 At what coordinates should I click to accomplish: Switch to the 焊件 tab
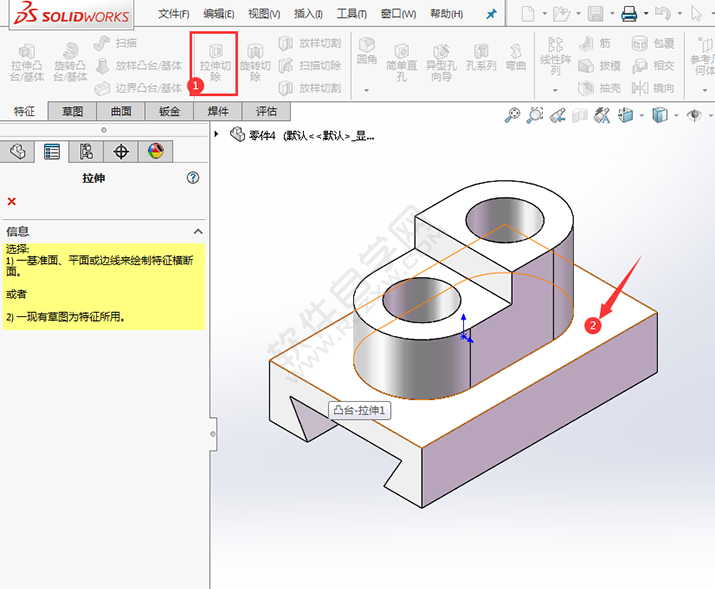218,111
